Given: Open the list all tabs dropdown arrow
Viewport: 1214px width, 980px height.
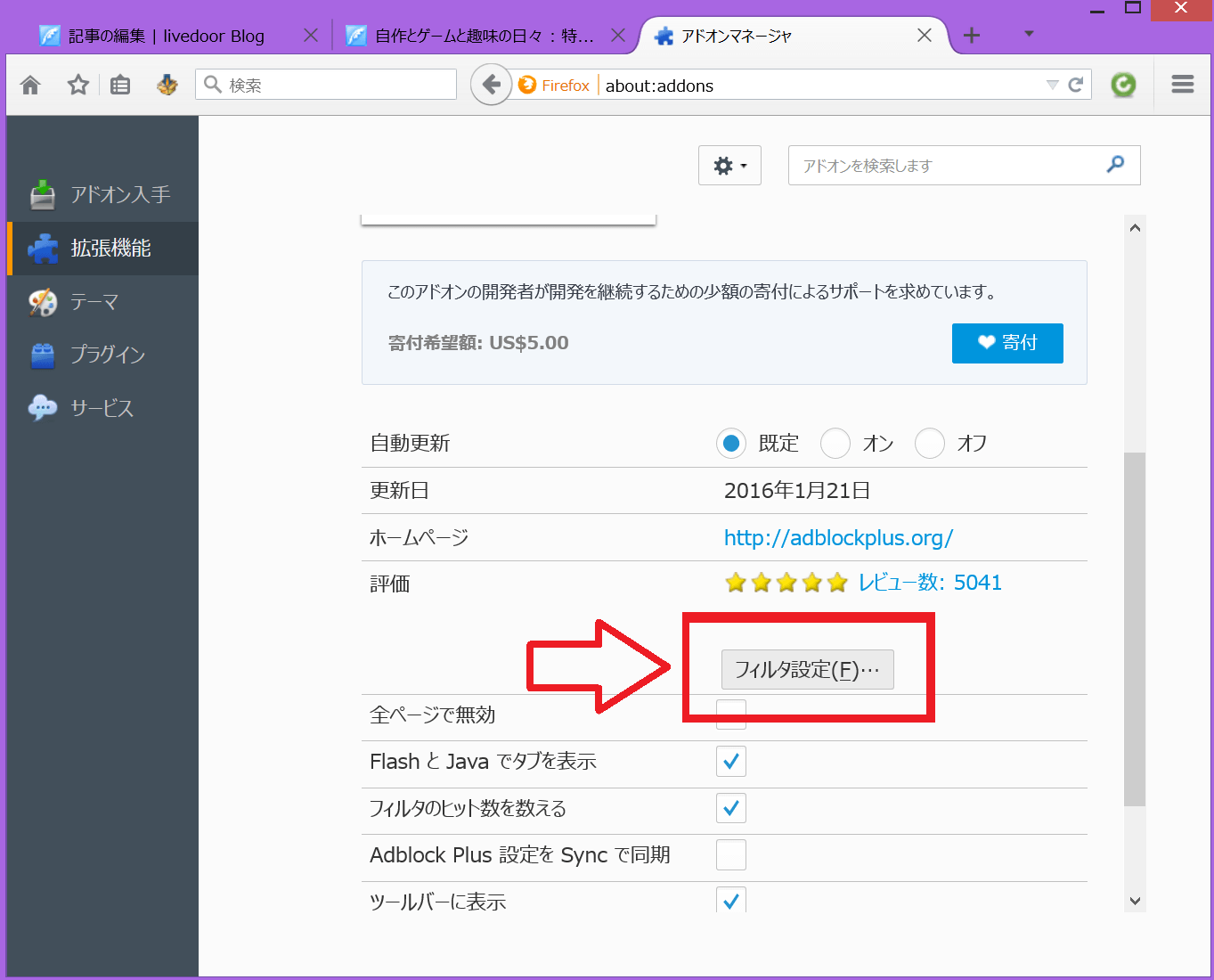Looking at the screenshot, I should [x=1029, y=34].
